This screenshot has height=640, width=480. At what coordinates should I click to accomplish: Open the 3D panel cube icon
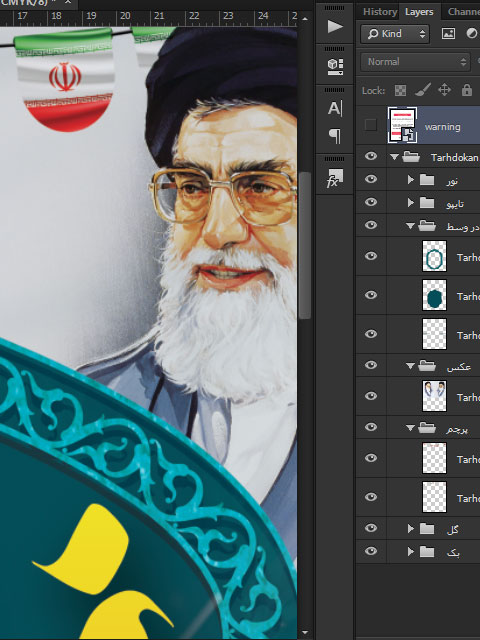click(335, 67)
